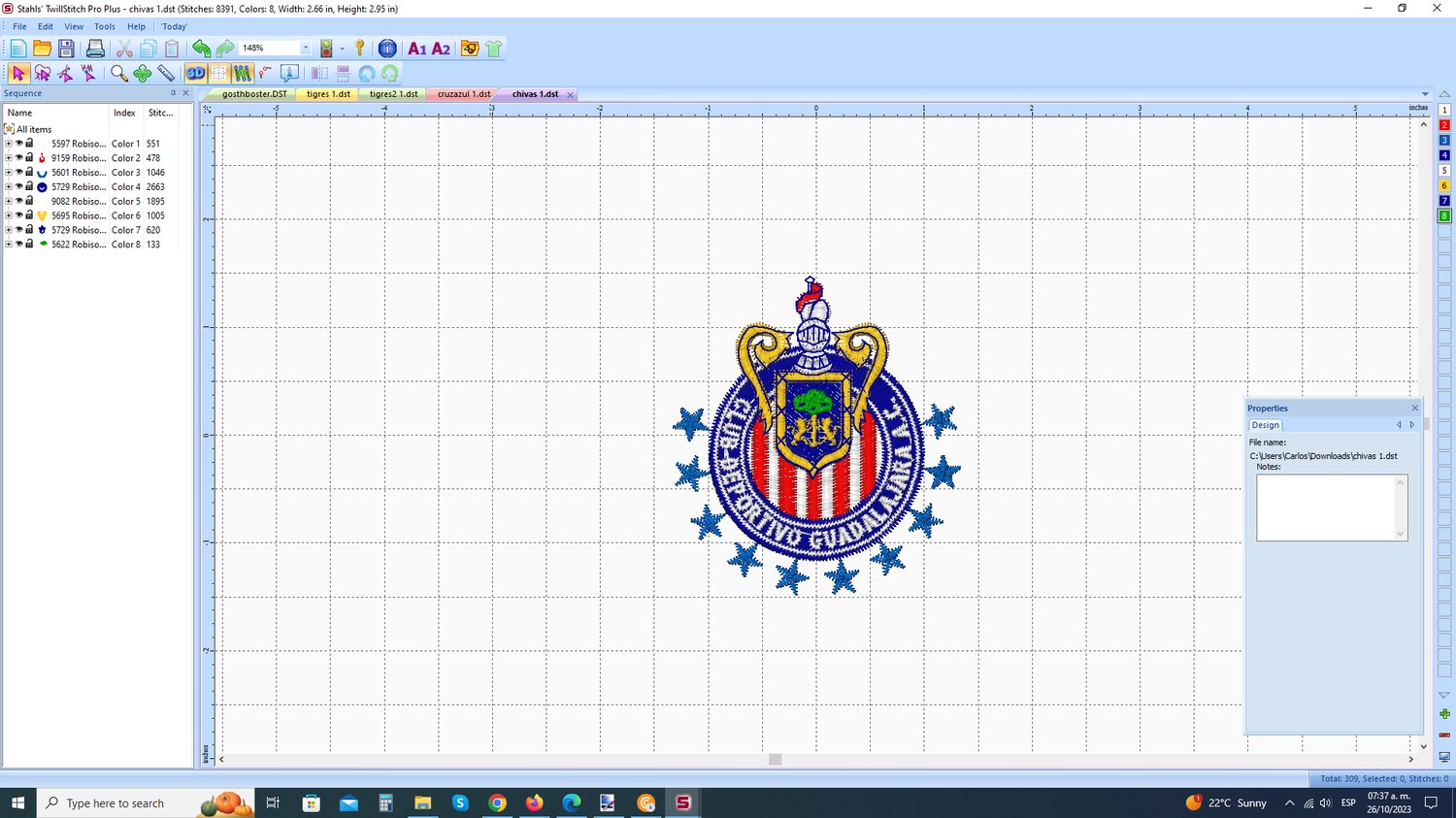The height and width of the screenshot is (818, 1456).
Task: Open the blue info icon
Action: pyautogui.click(x=387, y=49)
